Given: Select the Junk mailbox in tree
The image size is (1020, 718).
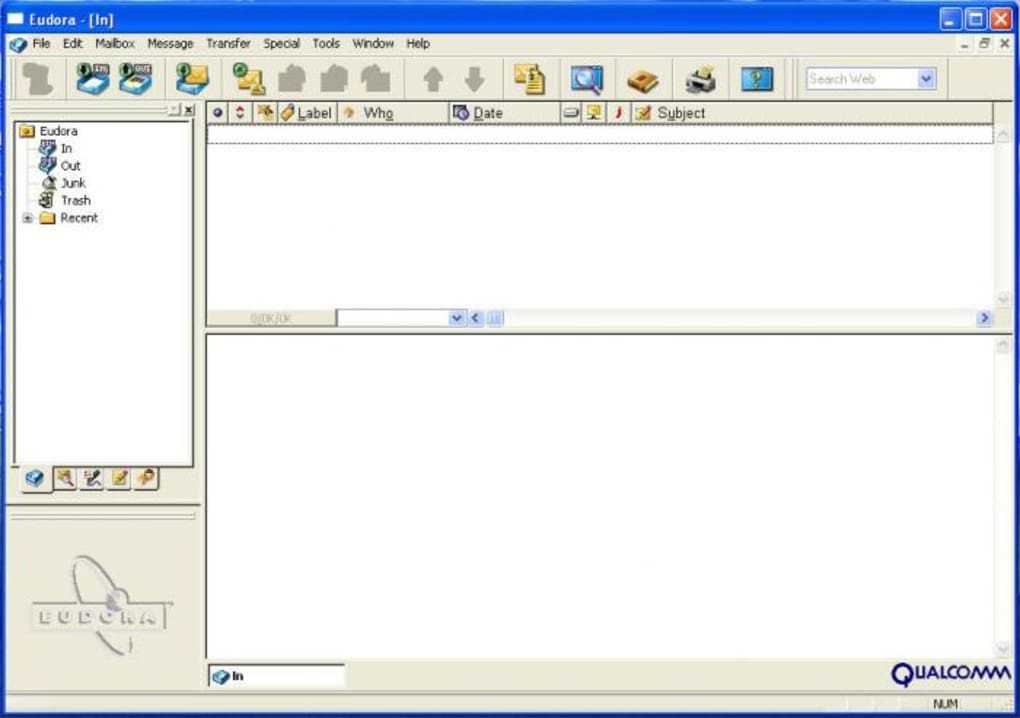Looking at the screenshot, I should tap(73, 183).
